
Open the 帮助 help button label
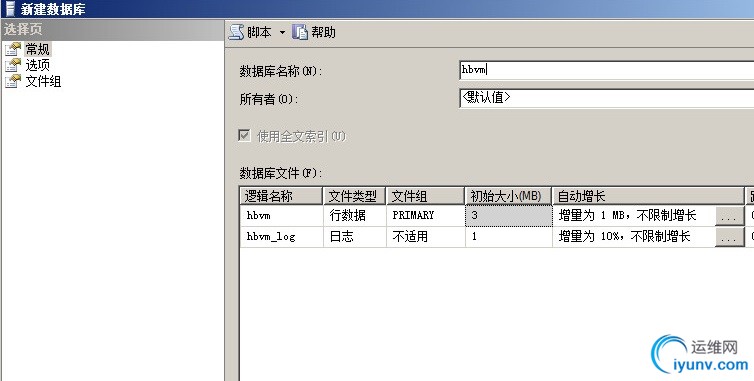tap(323, 32)
